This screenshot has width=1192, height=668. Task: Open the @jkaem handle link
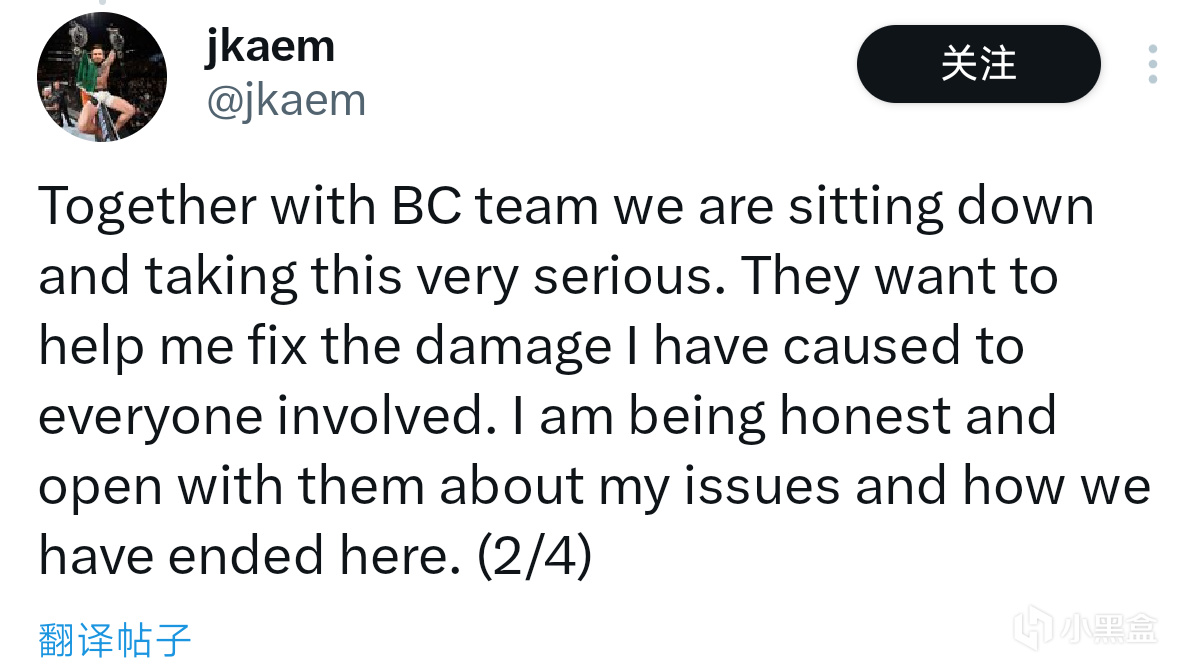(x=286, y=100)
